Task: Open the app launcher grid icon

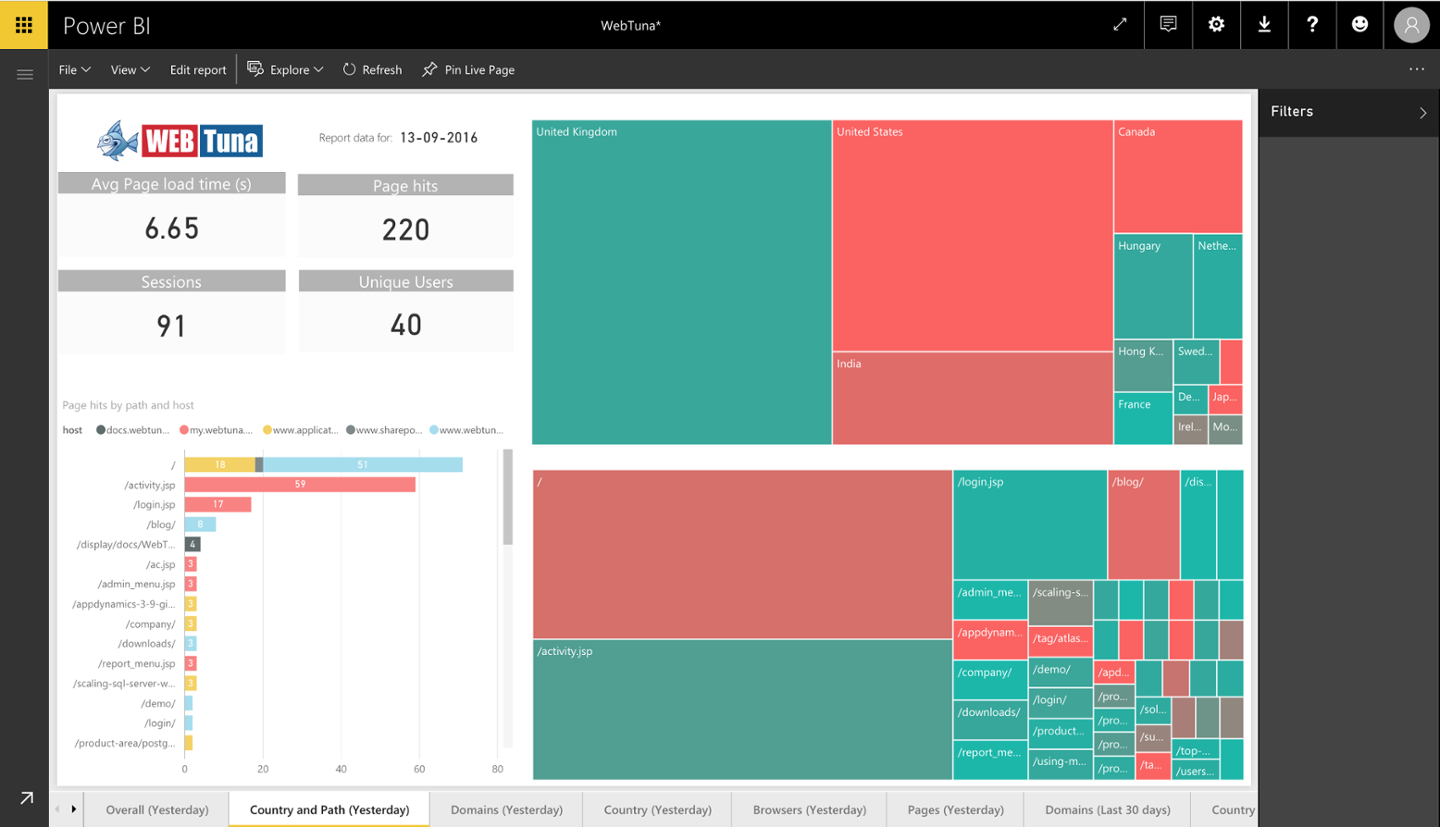Action: tap(24, 25)
